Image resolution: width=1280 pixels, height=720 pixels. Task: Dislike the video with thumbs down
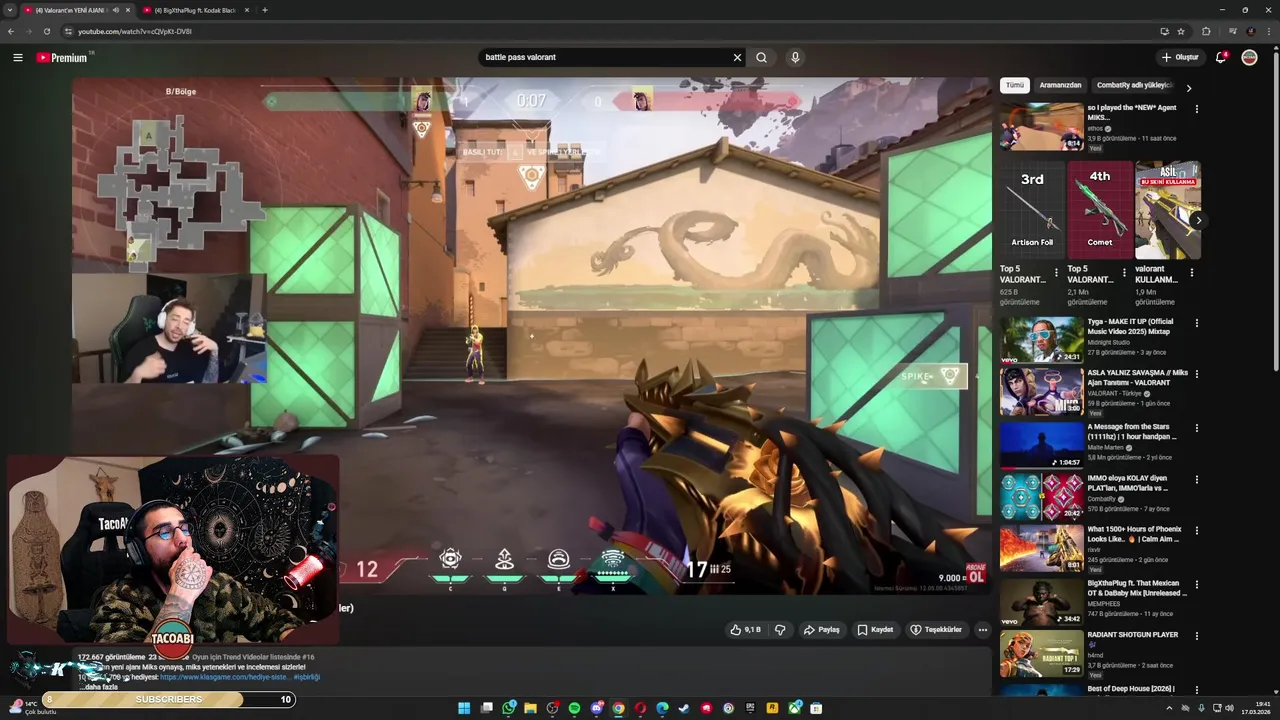pyautogui.click(x=780, y=630)
